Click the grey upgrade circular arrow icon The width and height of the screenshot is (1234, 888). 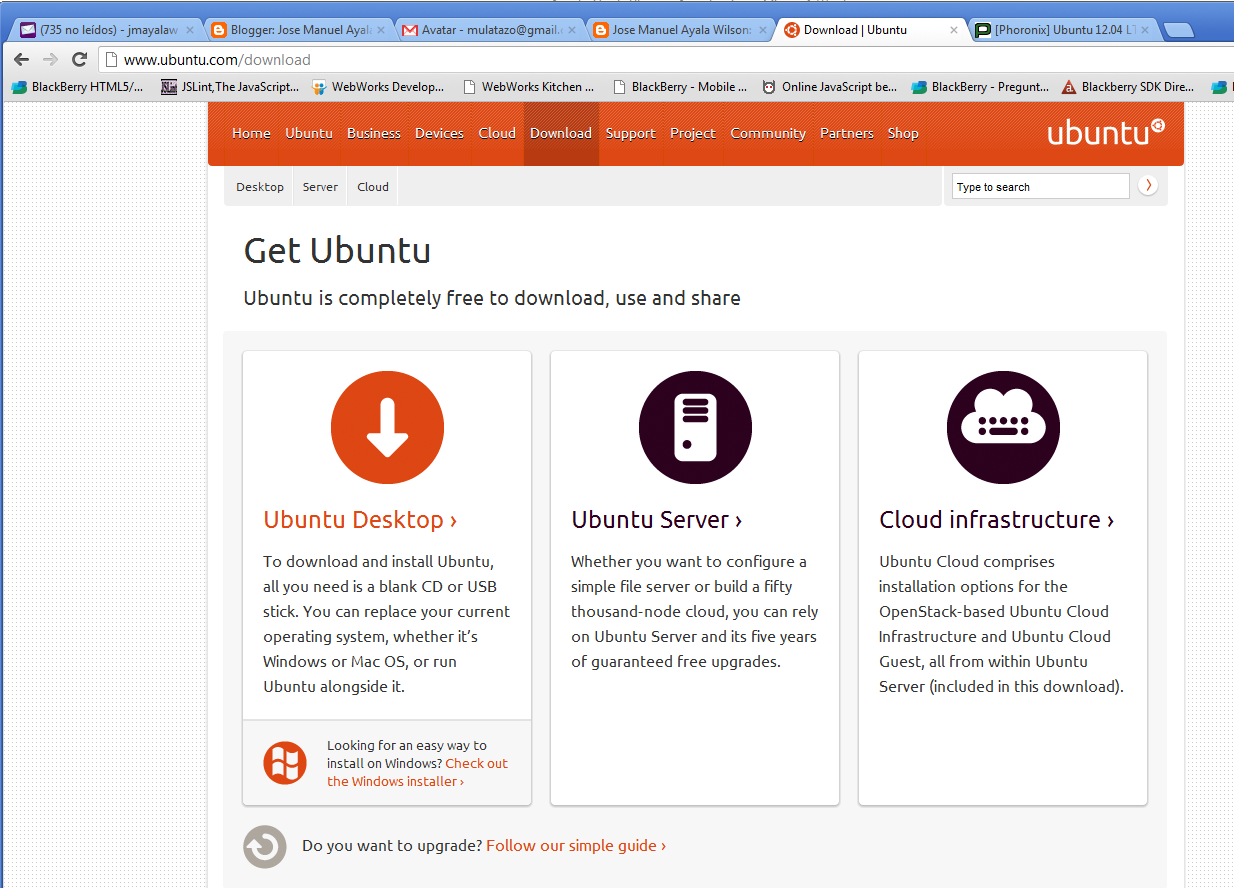tap(265, 847)
